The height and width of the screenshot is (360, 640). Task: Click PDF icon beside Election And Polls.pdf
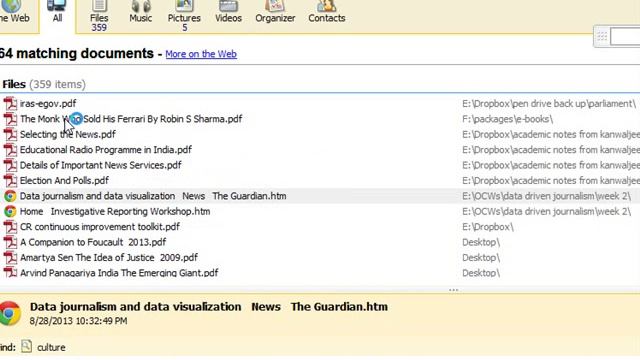tap(10, 180)
